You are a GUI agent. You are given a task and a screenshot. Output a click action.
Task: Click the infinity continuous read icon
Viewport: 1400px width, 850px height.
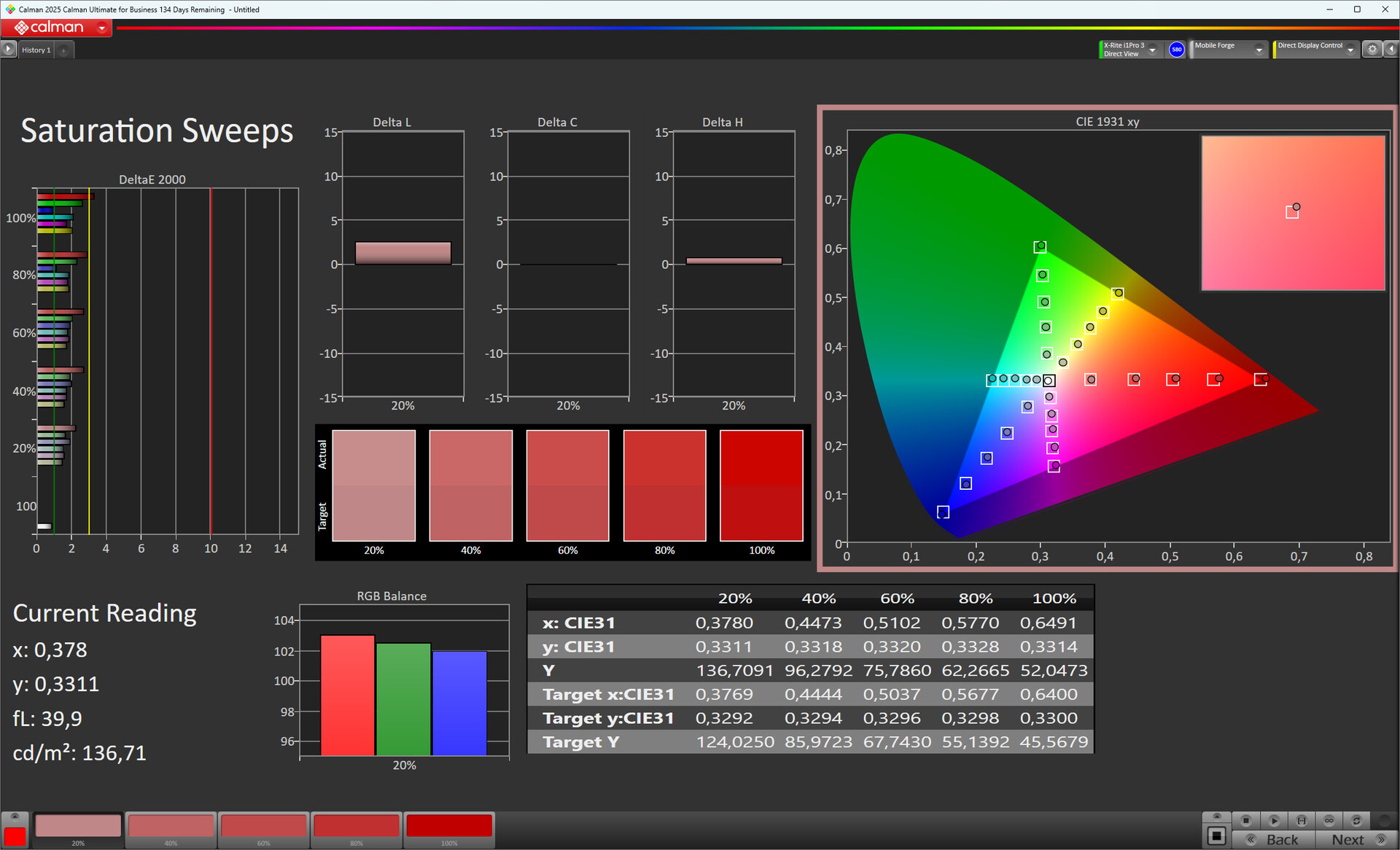point(1329,820)
